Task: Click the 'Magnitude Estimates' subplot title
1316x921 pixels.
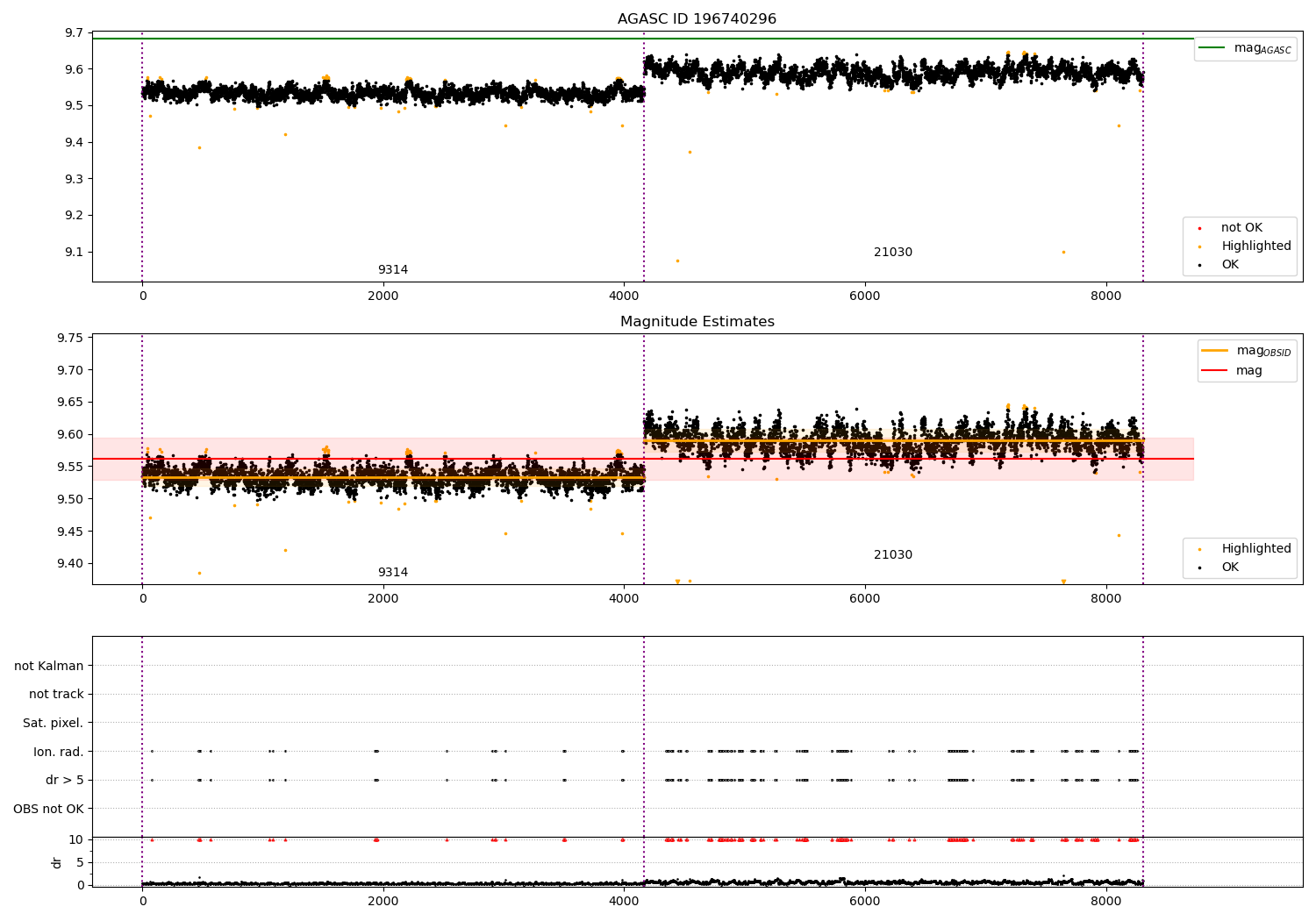Action: [697, 322]
